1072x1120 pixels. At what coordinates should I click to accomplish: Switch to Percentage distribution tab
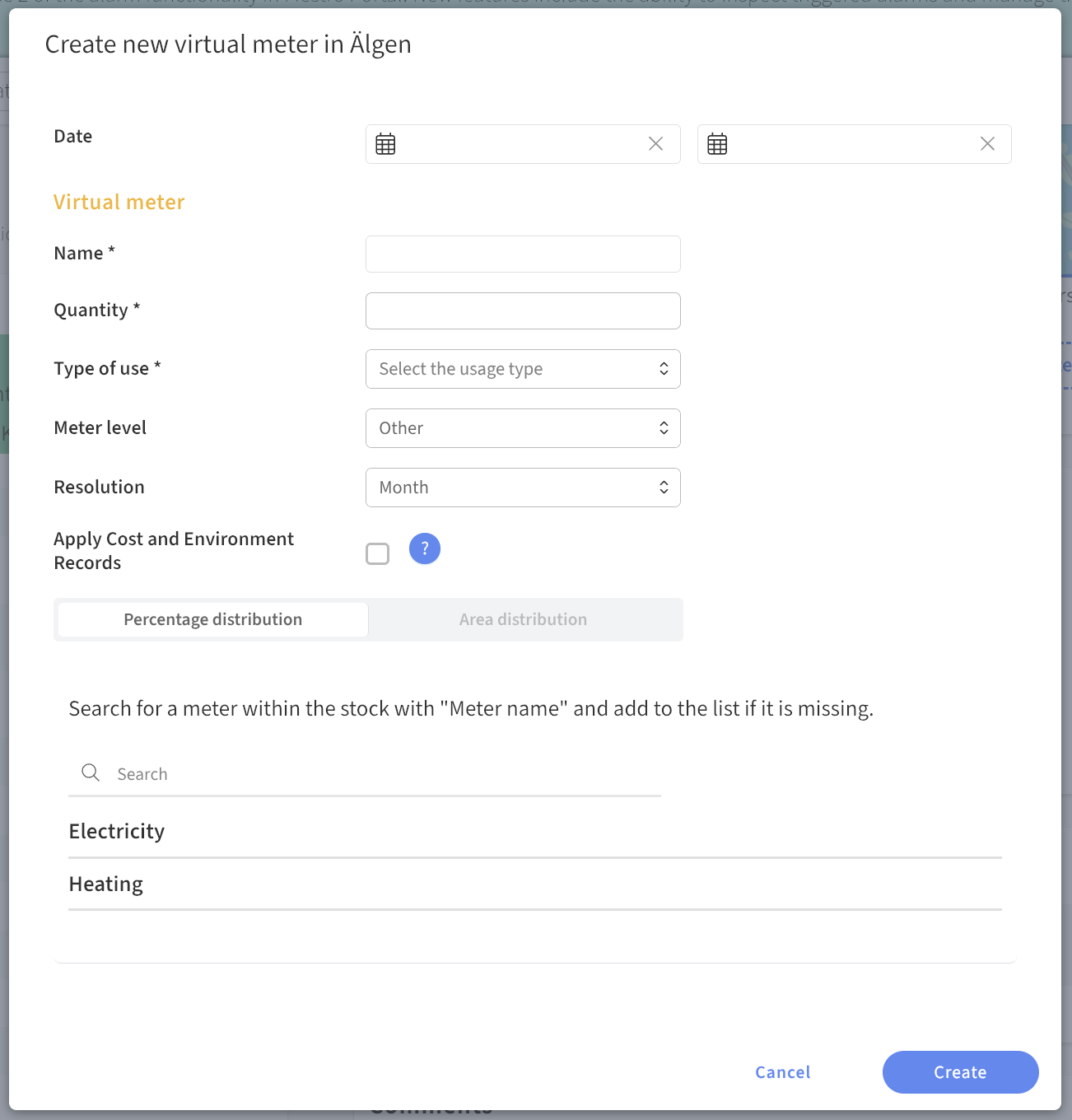pyautogui.click(x=213, y=619)
